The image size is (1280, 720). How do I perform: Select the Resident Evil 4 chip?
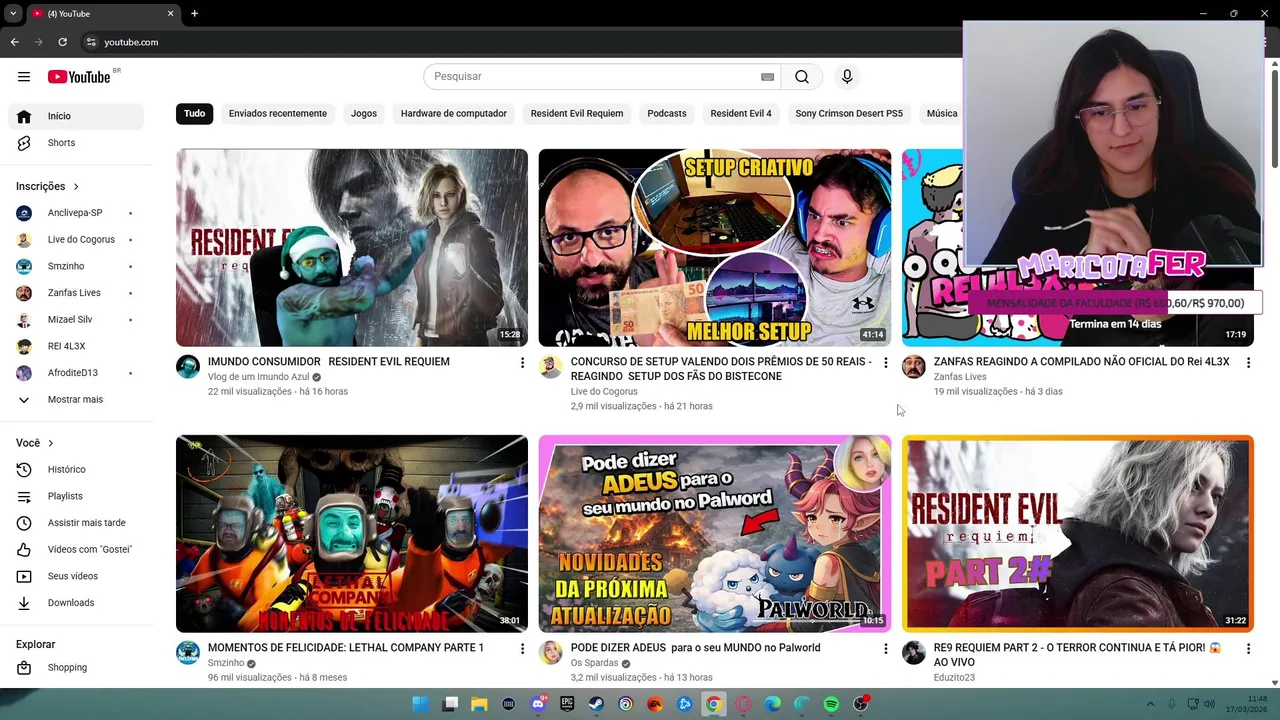[x=741, y=114]
